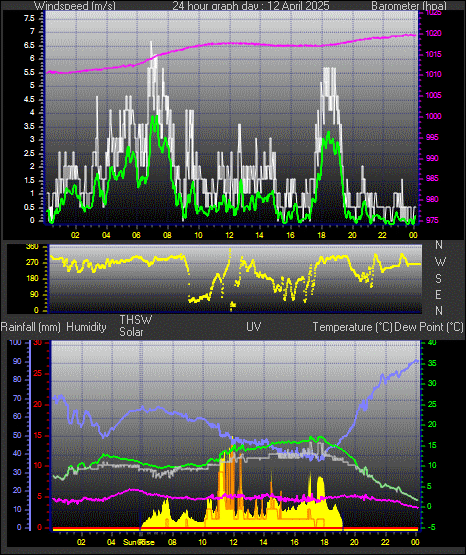Click the 'Humidity' legend label
Image resolution: width=466 pixels, height=555 pixels.
tap(86, 327)
